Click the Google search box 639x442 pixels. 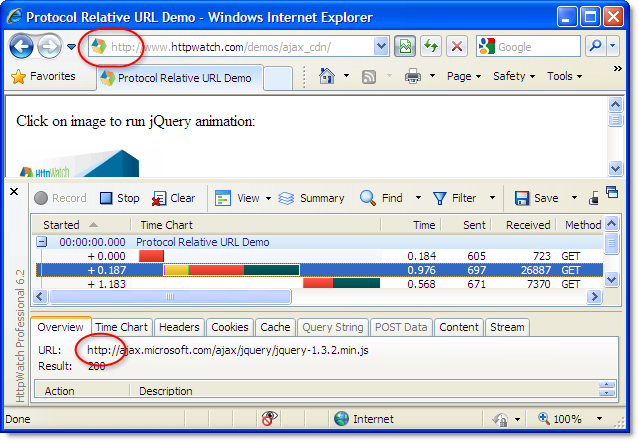(x=529, y=46)
